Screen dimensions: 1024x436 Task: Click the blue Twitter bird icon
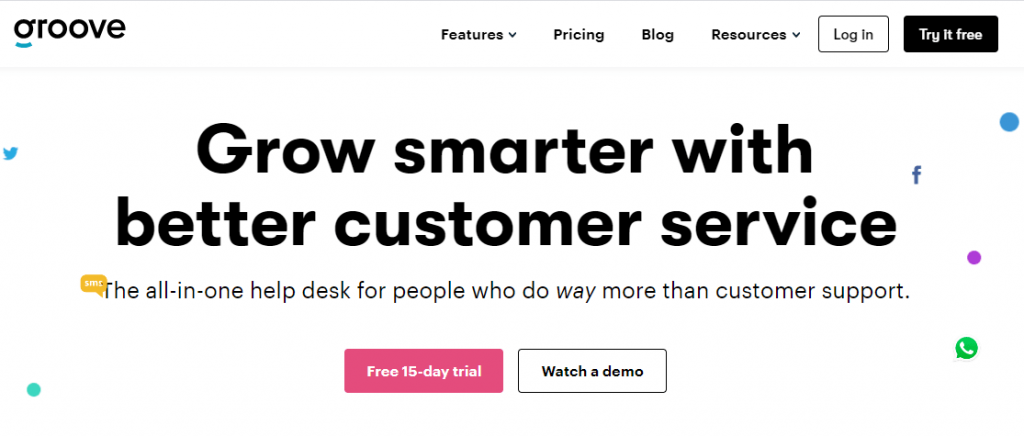[x=10, y=154]
